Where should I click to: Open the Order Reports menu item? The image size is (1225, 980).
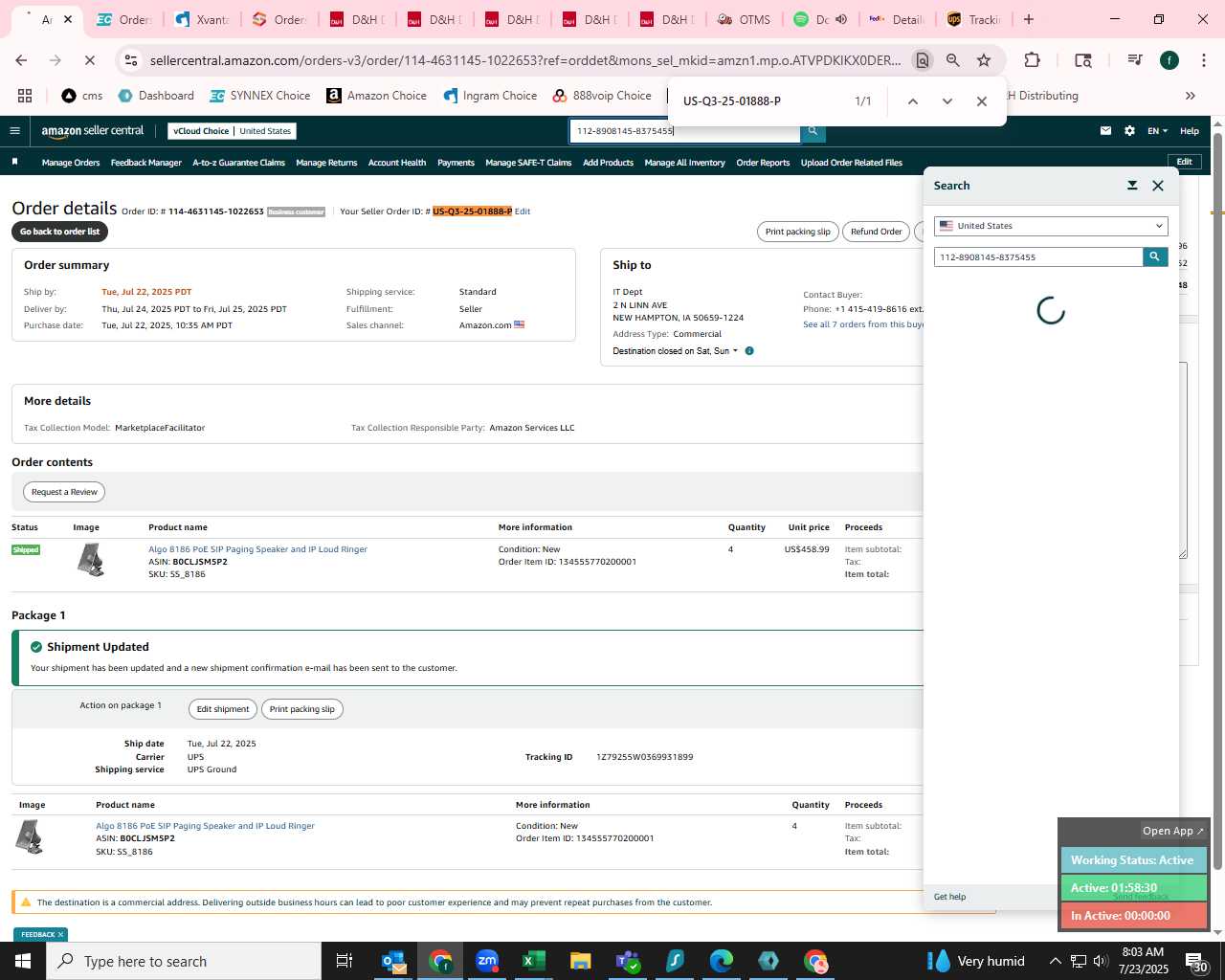click(763, 163)
